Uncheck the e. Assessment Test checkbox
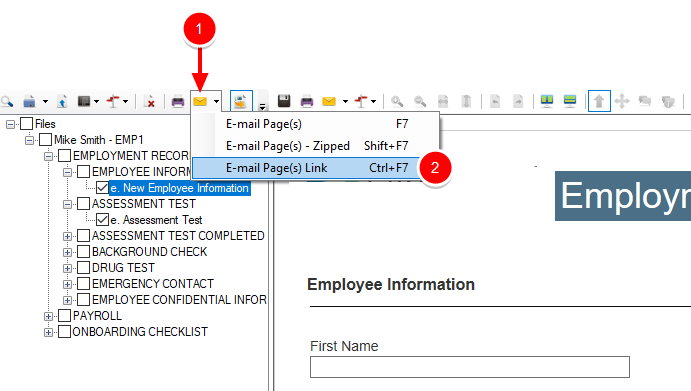Image resolution: width=691 pixels, height=391 pixels. click(x=102, y=220)
